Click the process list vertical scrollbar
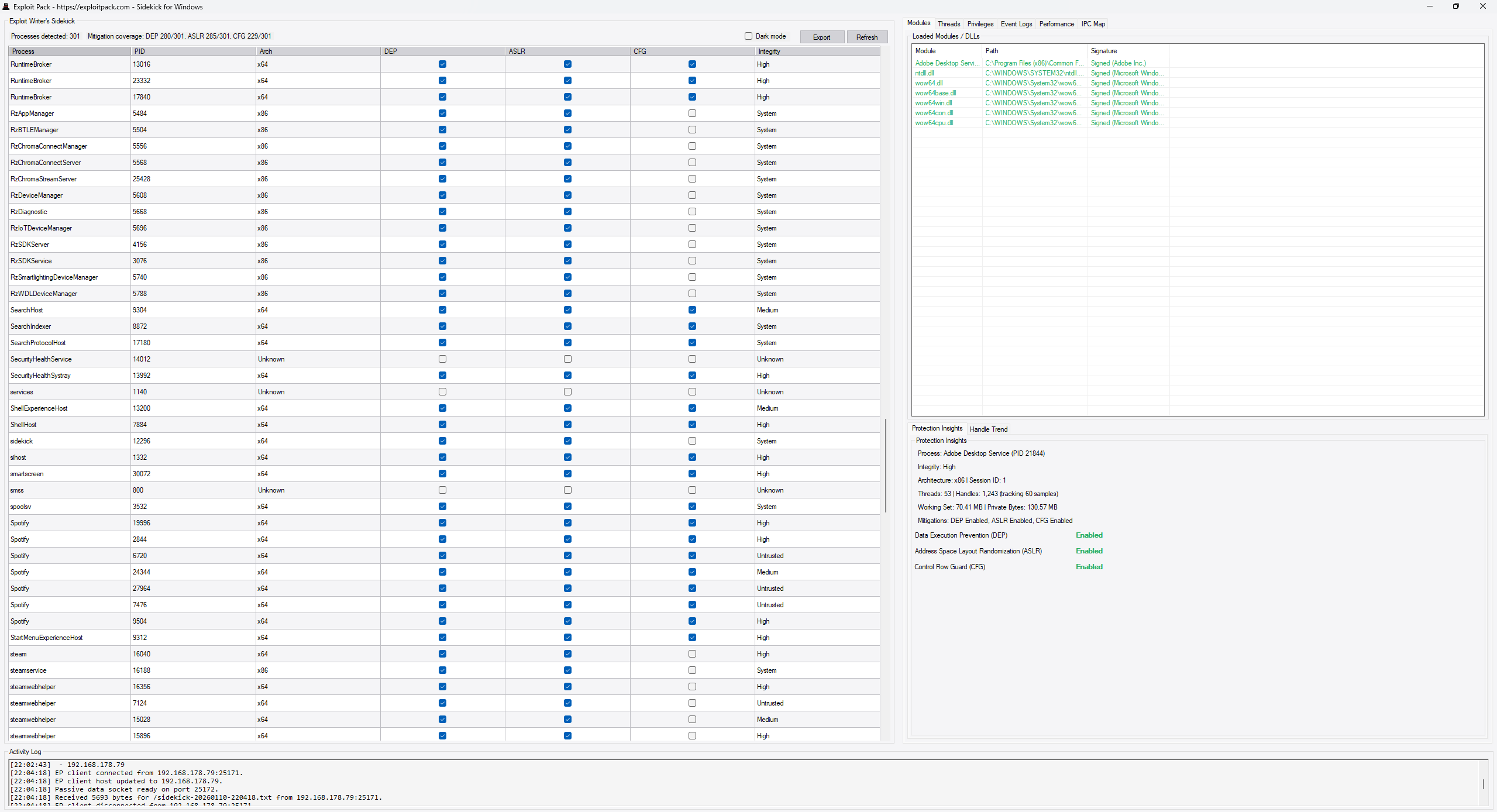The image size is (1497, 812). (885, 465)
